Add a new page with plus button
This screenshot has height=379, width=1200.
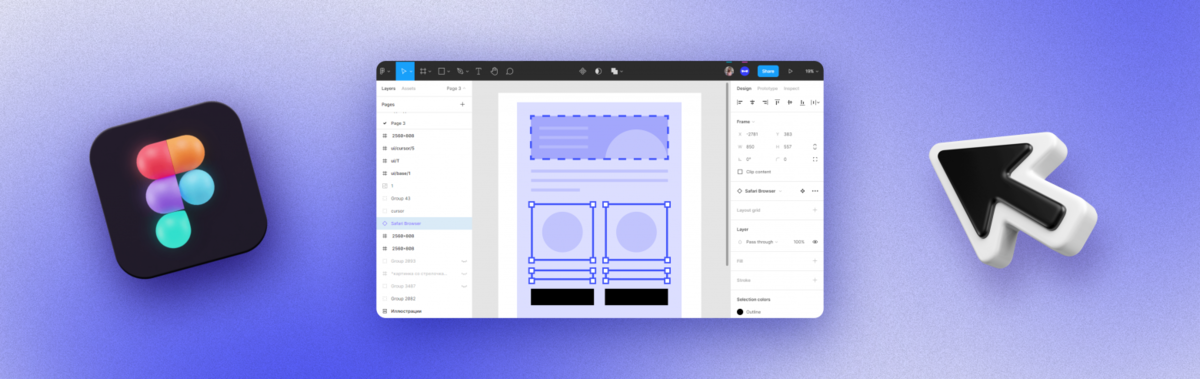(462, 104)
